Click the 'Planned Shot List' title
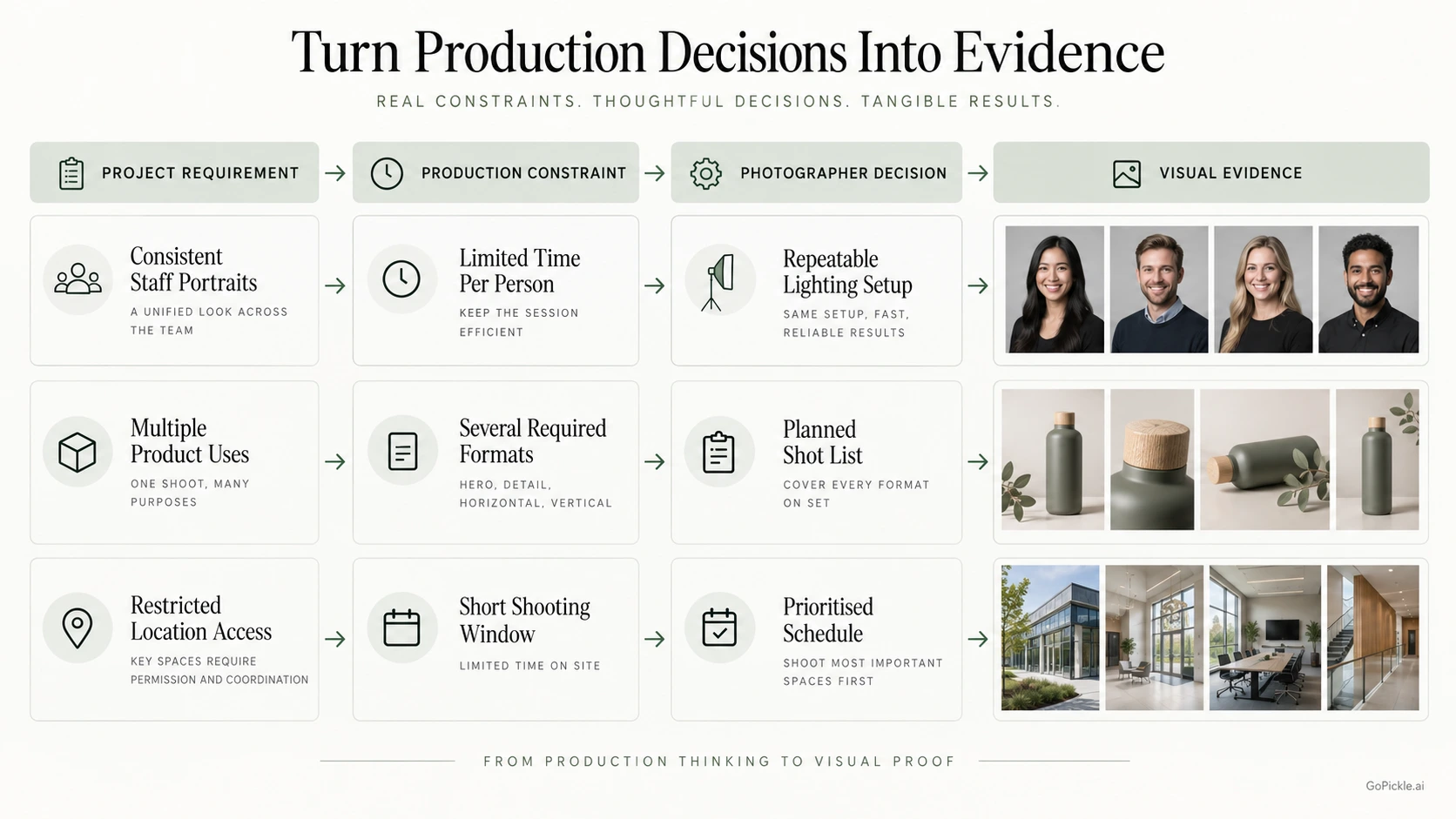Viewport: 1456px width, 819px height. pyautogui.click(x=822, y=442)
